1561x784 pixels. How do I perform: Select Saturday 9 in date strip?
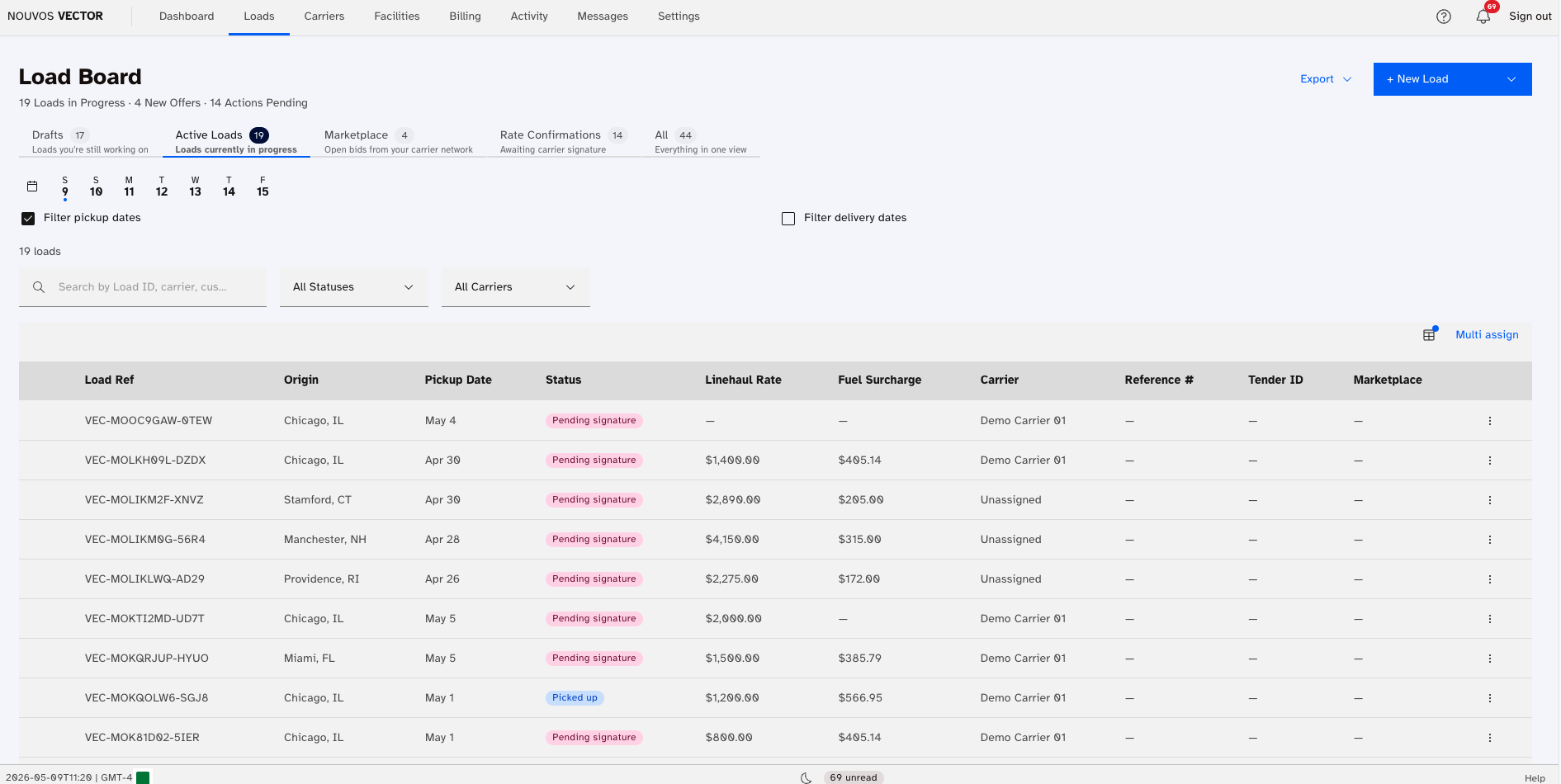pyautogui.click(x=65, y=187)
